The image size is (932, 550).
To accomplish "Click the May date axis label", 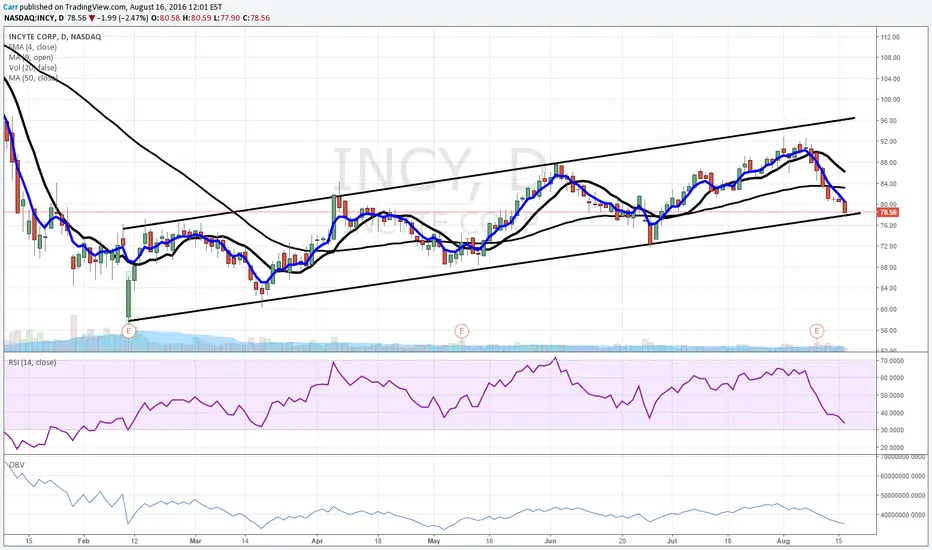I will tap(434, 541).
